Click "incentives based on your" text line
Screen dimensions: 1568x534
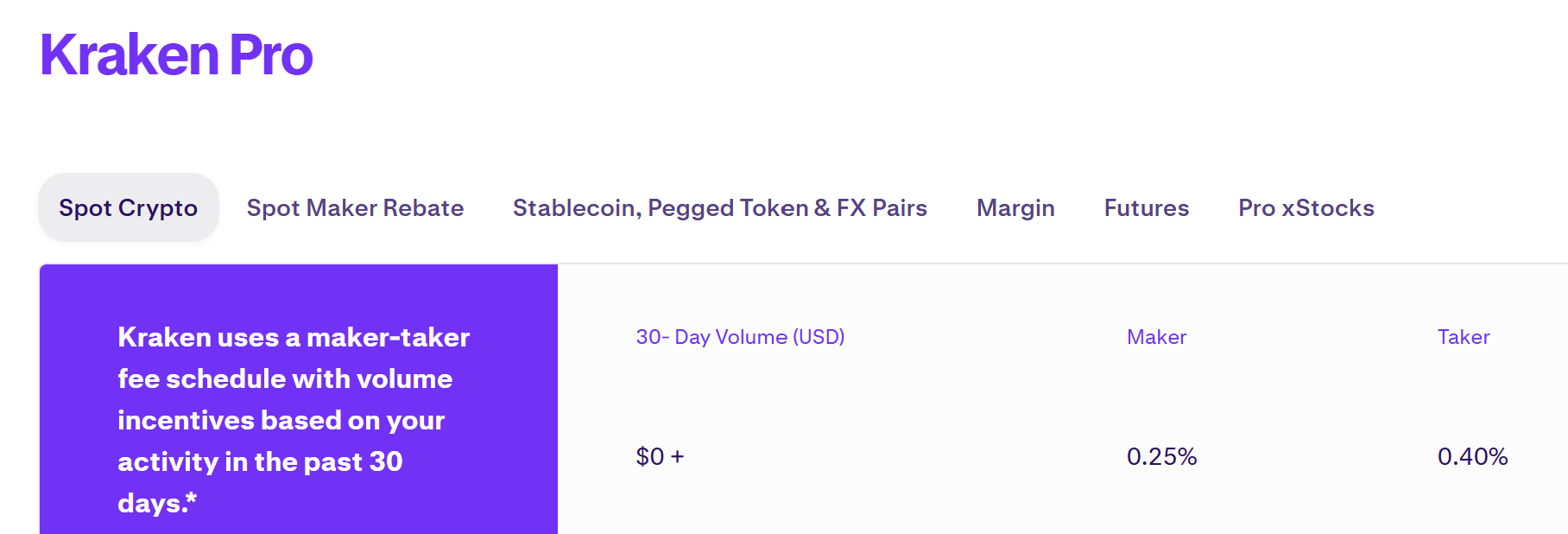coord(281,420)
